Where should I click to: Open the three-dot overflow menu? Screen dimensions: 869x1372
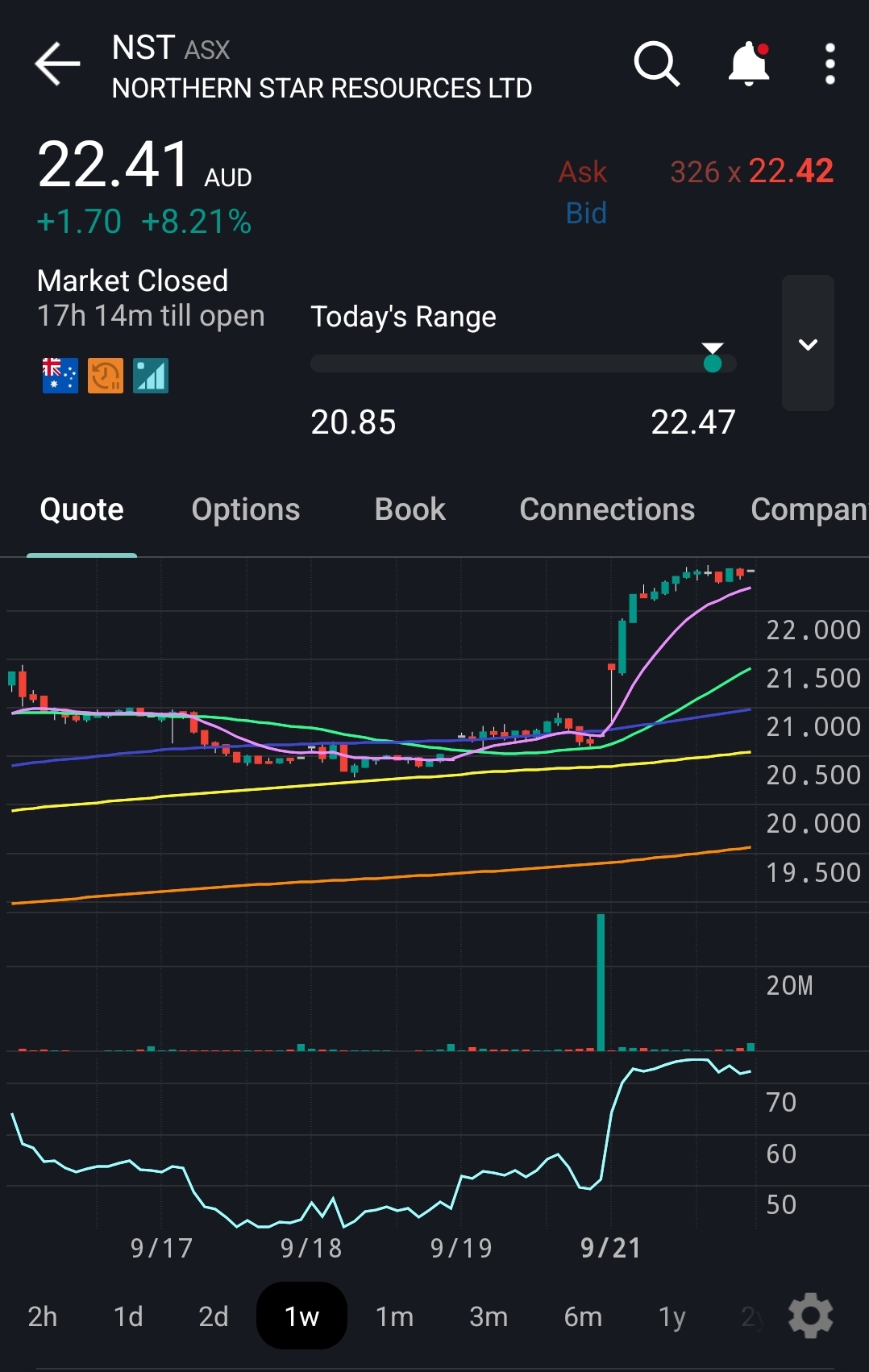(829, 64)
